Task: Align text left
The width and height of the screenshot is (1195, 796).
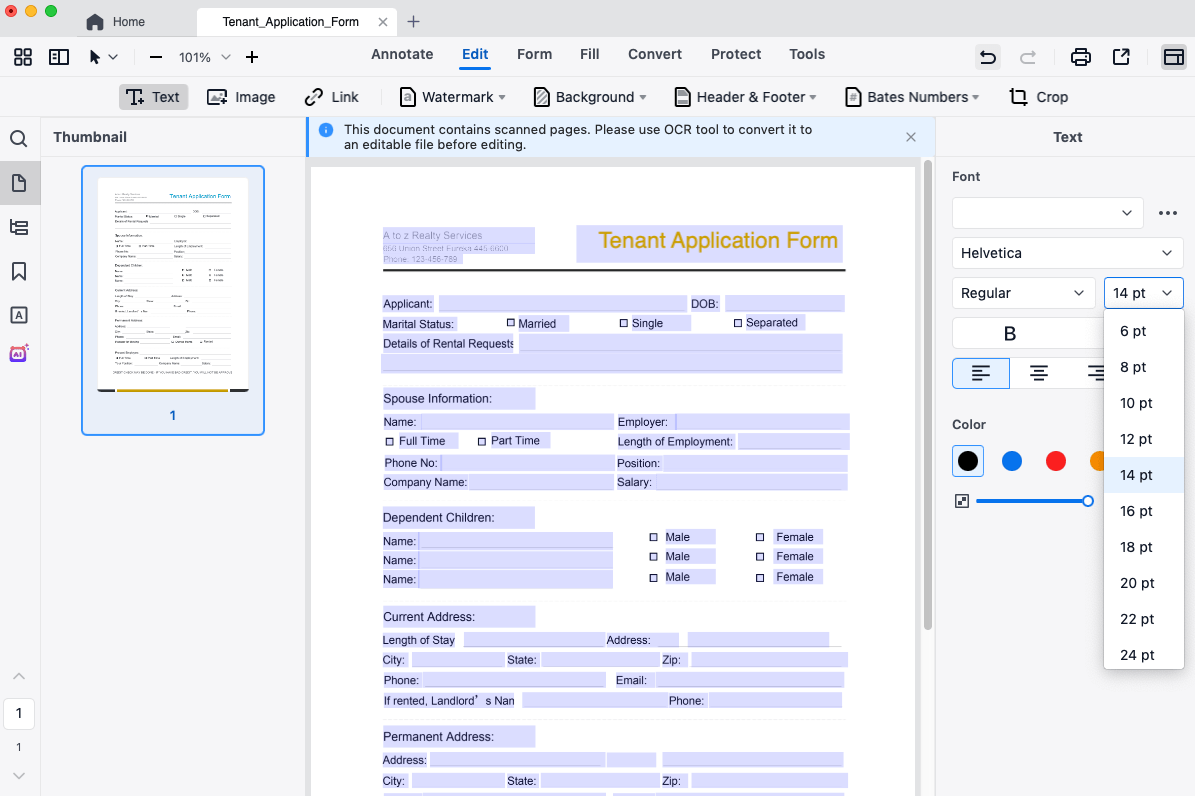Action: [981, 374]
